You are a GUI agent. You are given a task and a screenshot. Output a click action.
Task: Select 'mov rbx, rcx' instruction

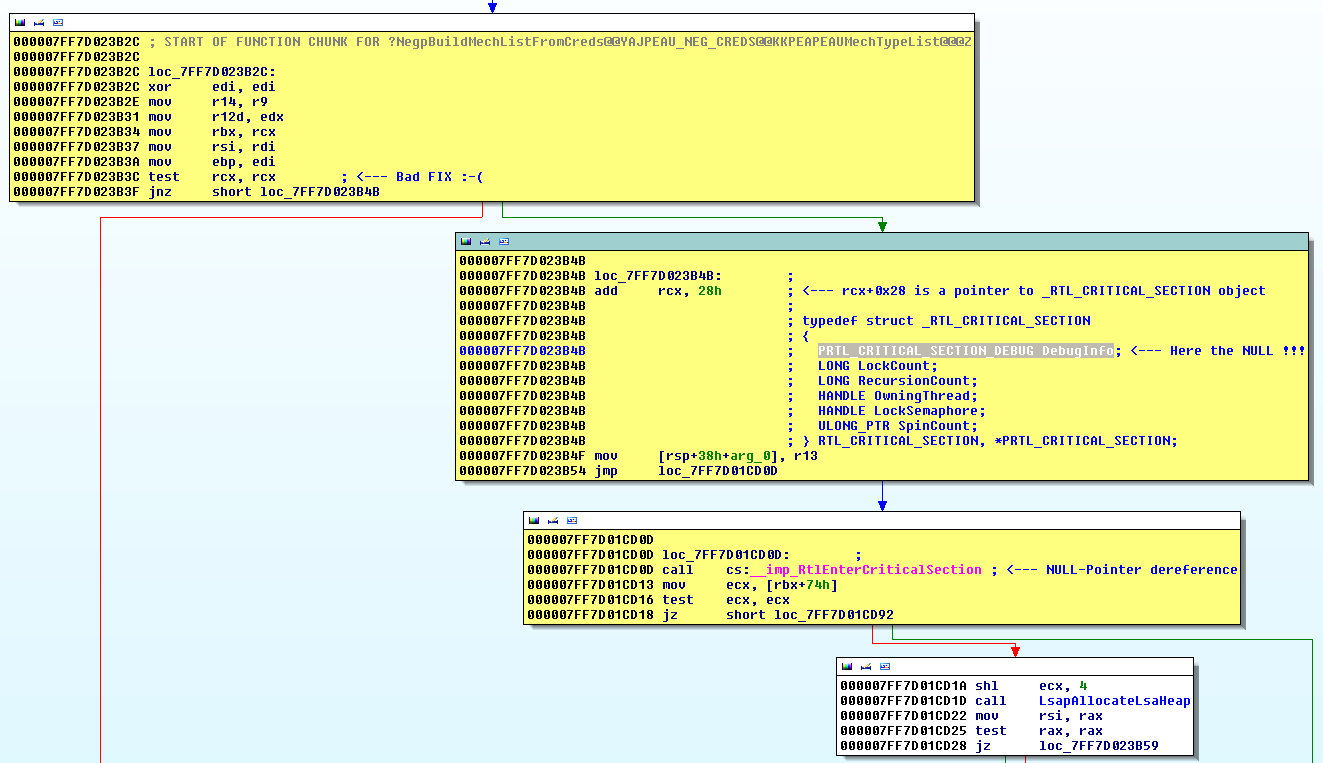(x=212, y=132)
